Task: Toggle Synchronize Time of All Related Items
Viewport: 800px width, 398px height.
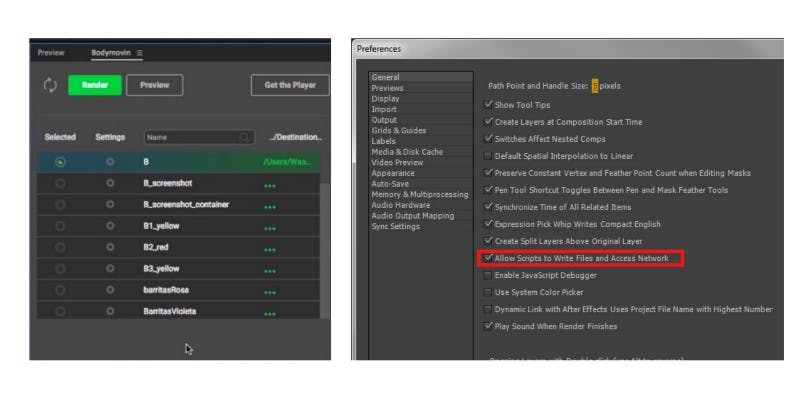Action: 488,207
